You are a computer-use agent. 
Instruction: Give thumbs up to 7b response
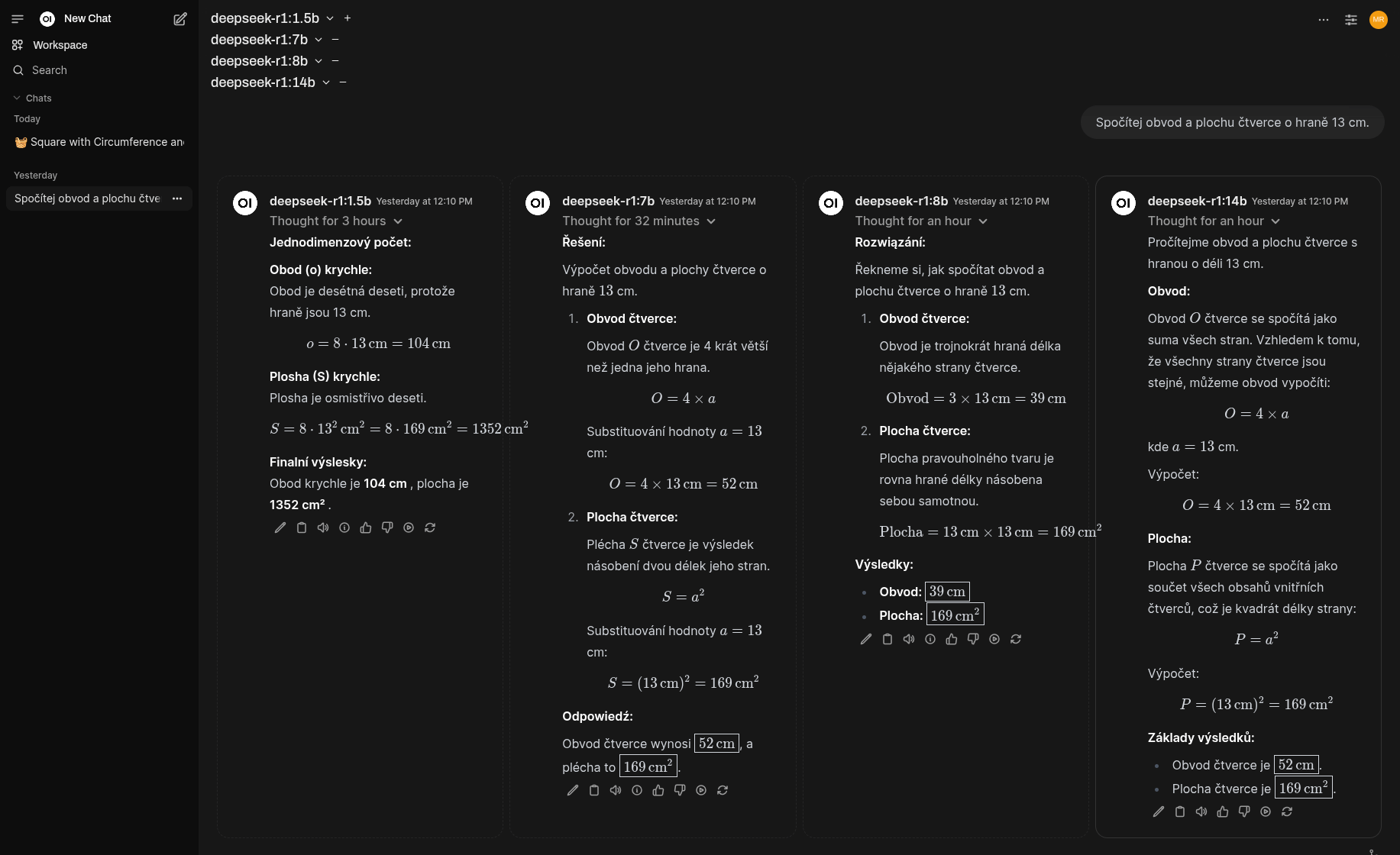tap(658, 790)
